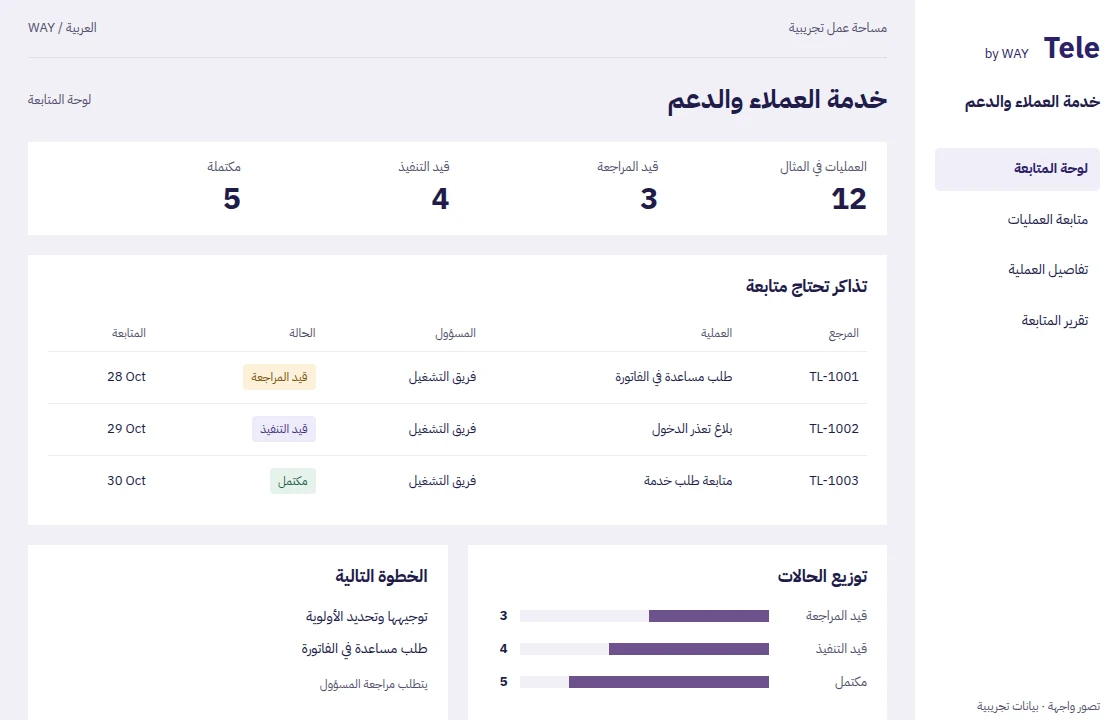Click the footer تصور واجهة · بيانات تجريبية
This screenshot has height=720, width=1120.
click(x=1039, y=706)
